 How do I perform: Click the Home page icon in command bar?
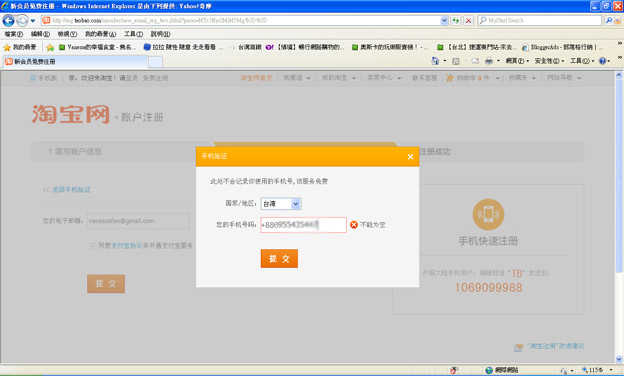point(435,61)
